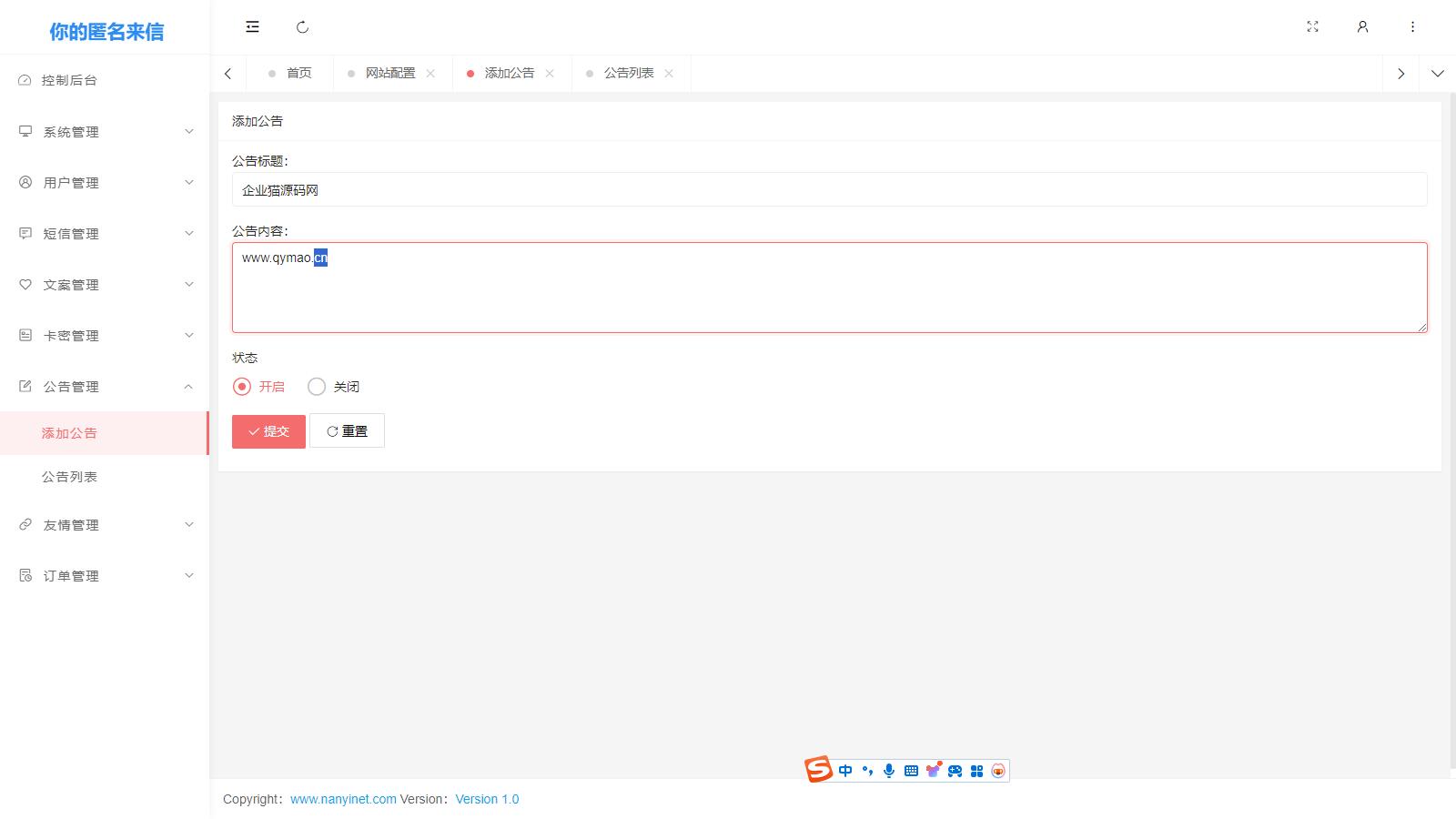Select the 关闭 status radio button
Image resolution: width=1456 pixels, height=819 pixels.
317,387
